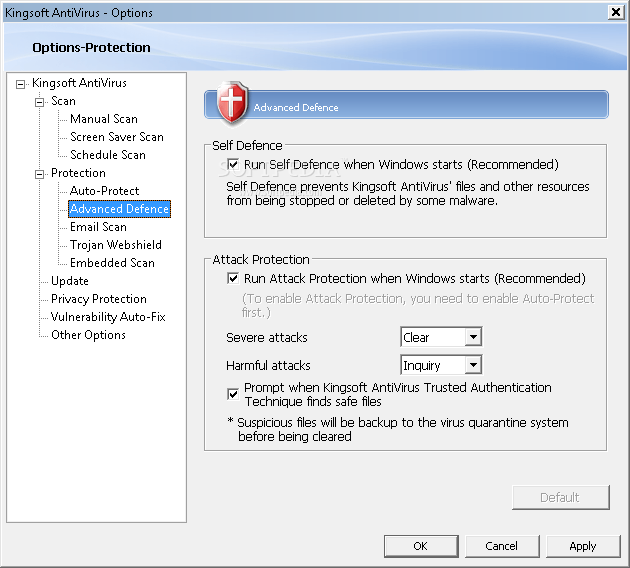Click the Apply button
The image size is (630, 568).
(583, 546)
